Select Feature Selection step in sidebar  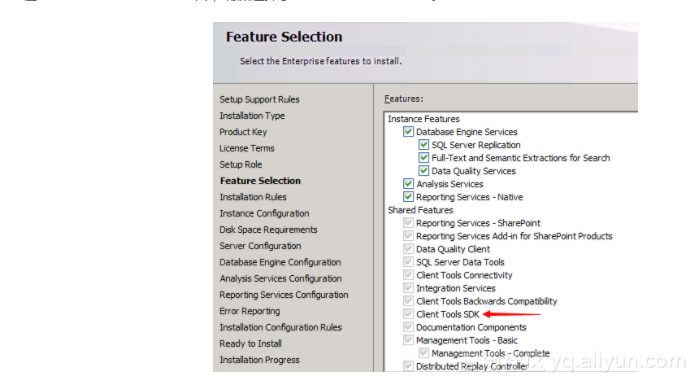(260, 180)
